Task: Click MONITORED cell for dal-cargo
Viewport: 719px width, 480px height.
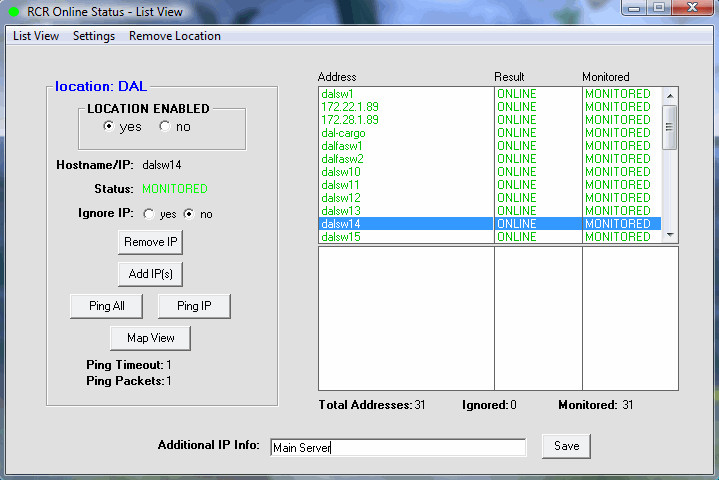Action: [x=618, y=133]
